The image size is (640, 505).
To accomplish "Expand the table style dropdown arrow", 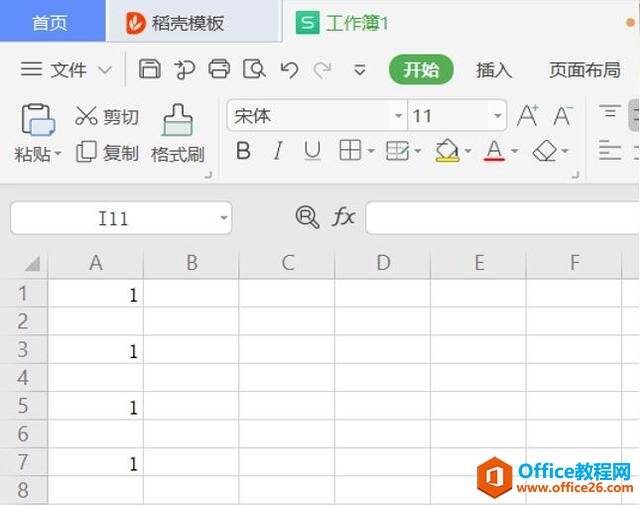I will (418, 151).
